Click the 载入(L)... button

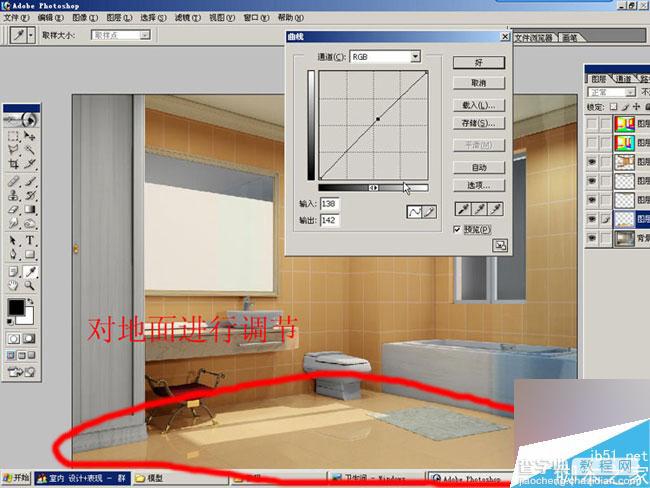479,105
